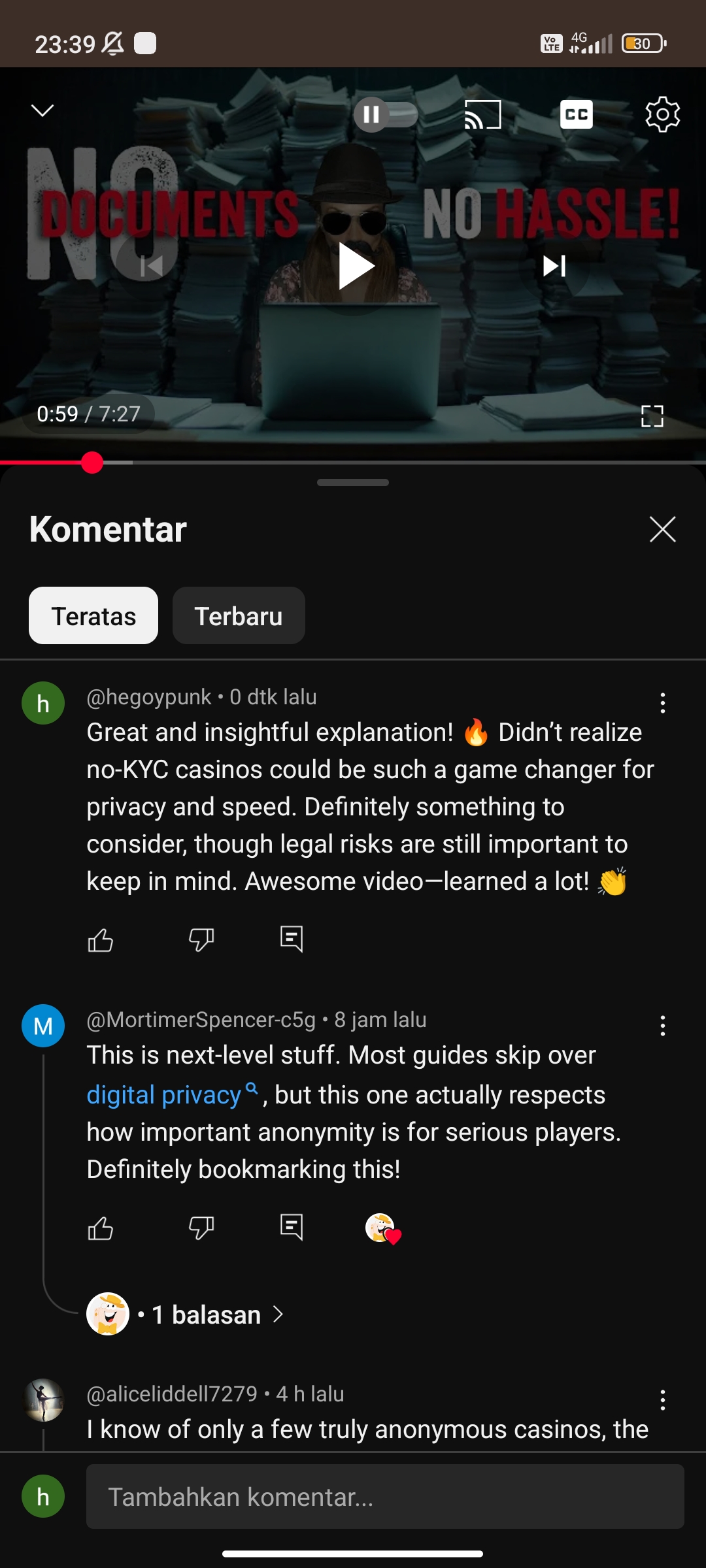Dislike the @hegoypunk comment
Image resolution: width=706 pixels, height=1568 pixels.
point(201,939)
